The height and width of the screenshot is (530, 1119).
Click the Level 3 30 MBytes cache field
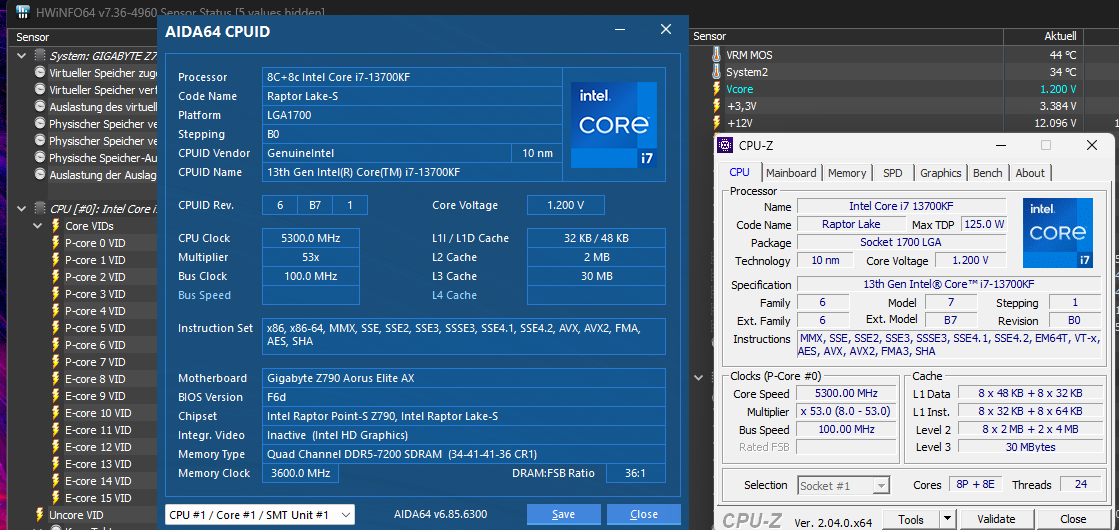pos(1029,447)
